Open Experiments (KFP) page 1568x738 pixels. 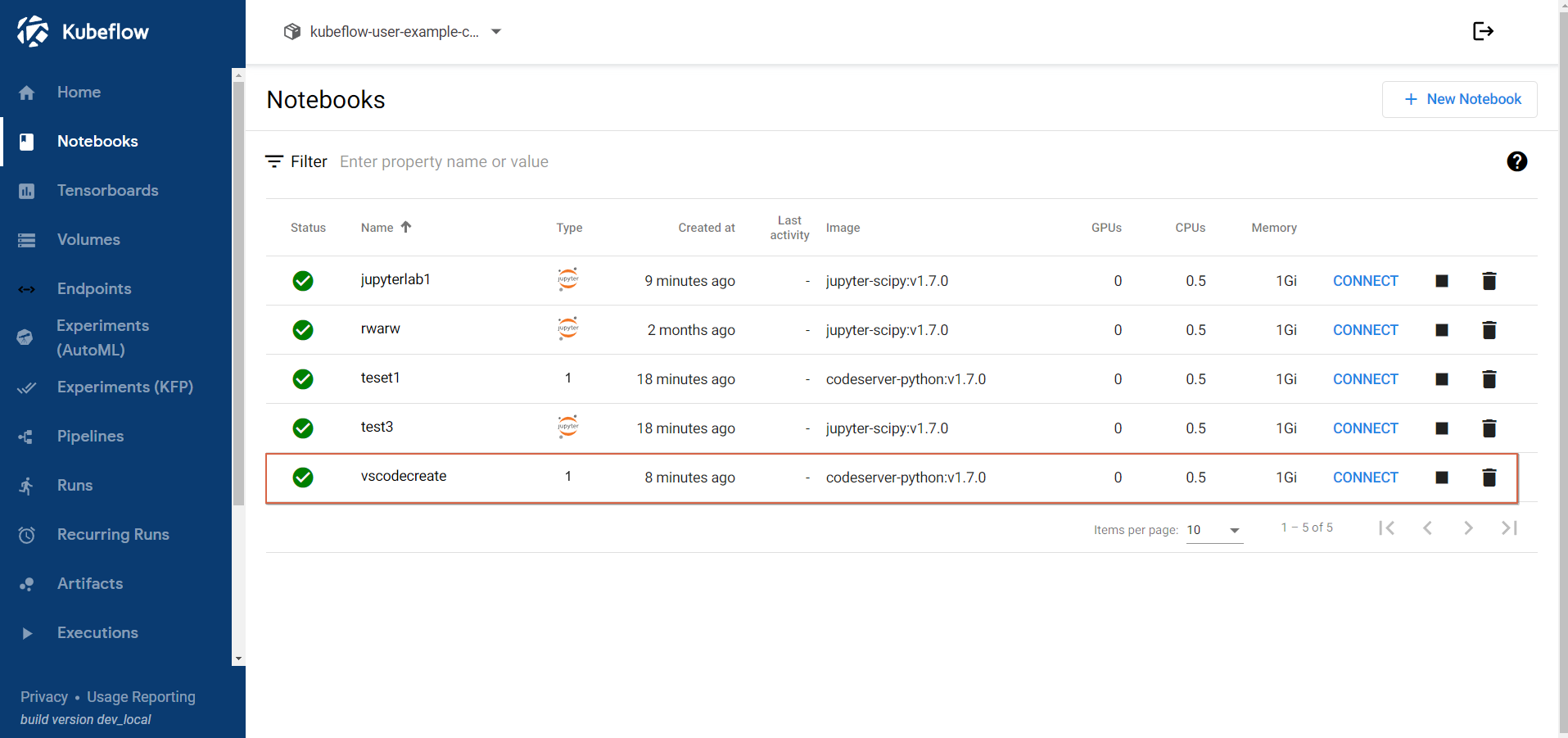(x=124, y=387)
